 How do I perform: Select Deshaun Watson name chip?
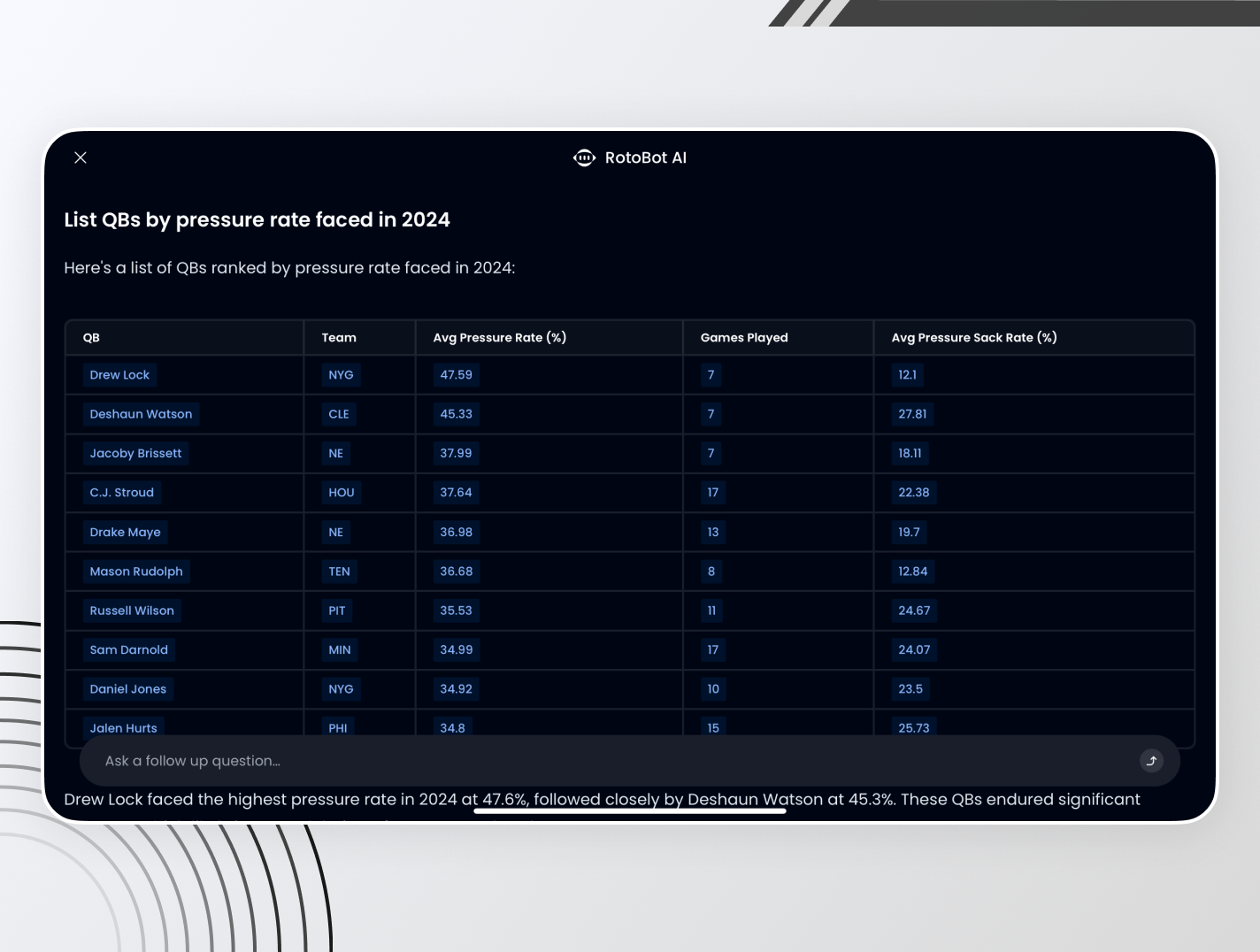(141, 414)
